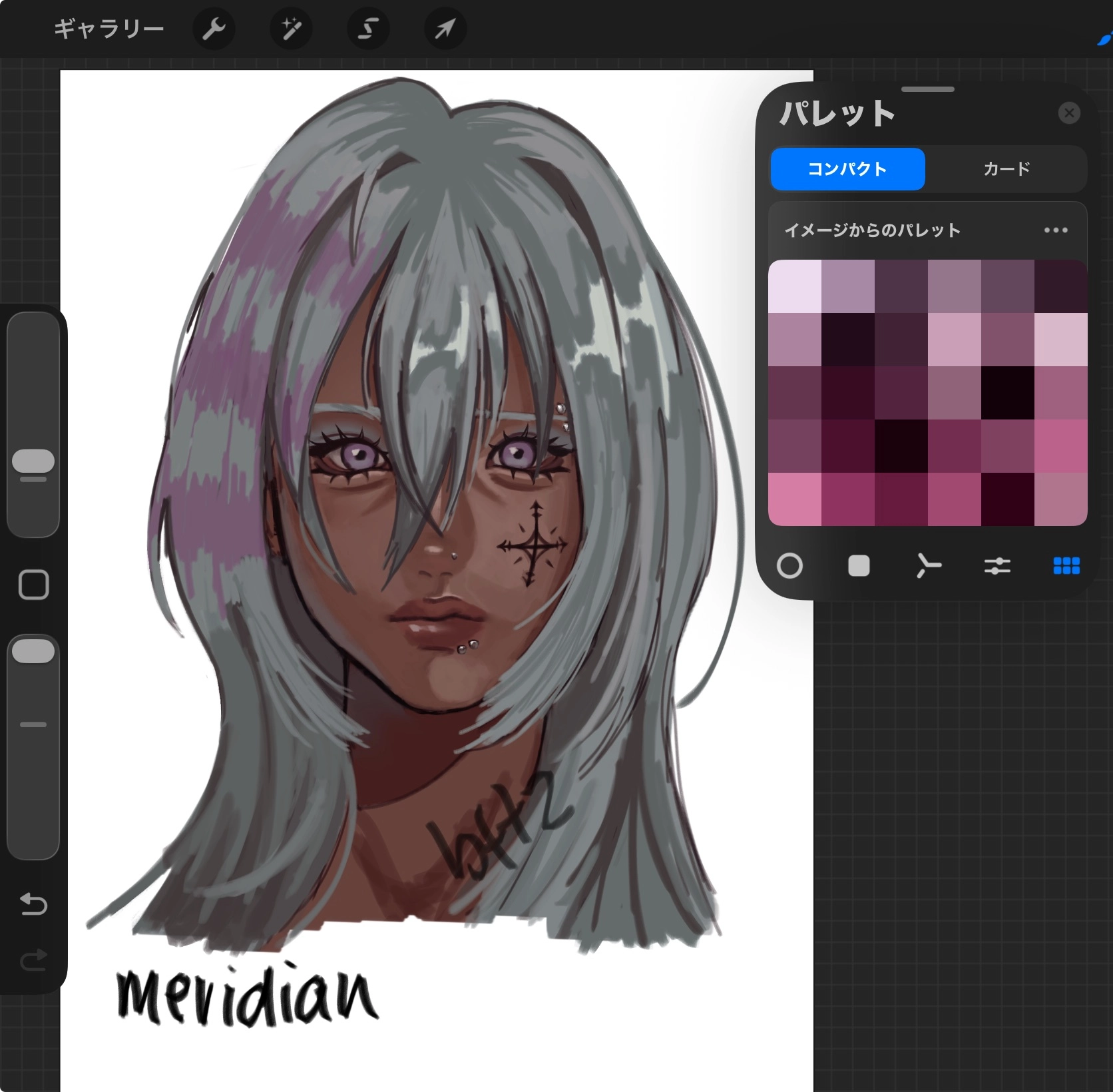This screenshot has width=1113, height=1092.
Task: Switch palette view to カード
Action: [1006, 169]
